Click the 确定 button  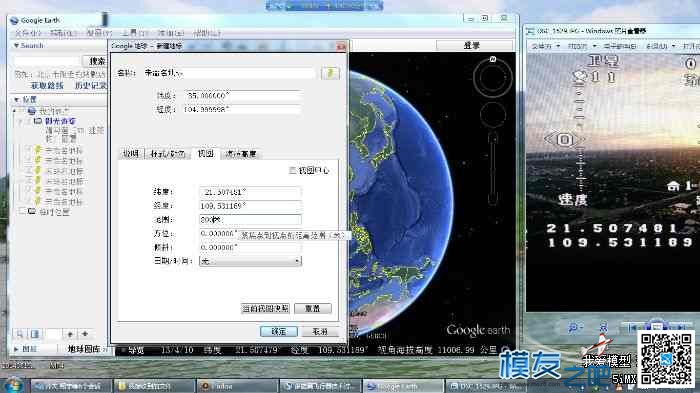[x=279, y=331]
